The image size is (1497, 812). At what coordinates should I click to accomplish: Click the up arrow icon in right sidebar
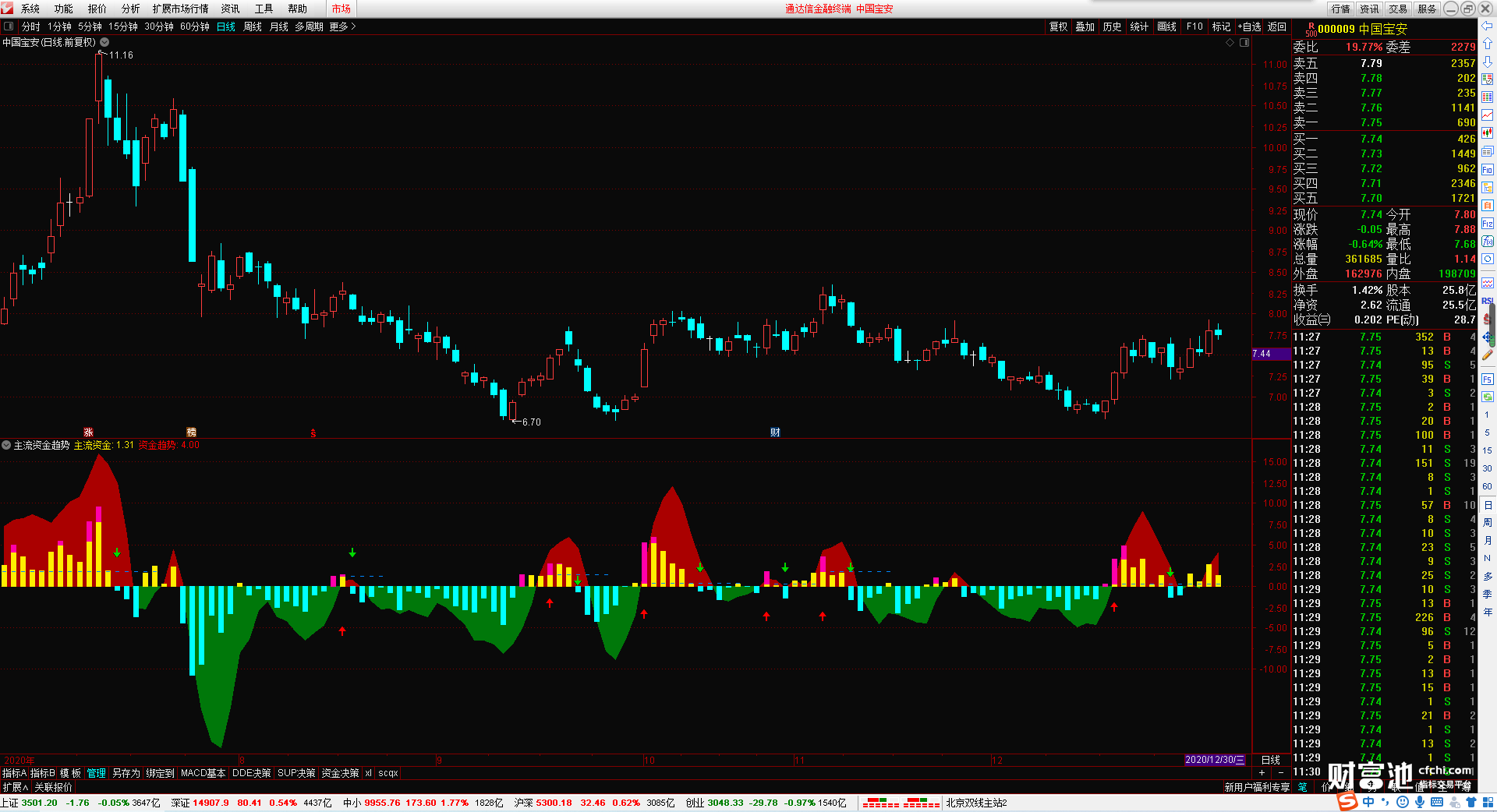[1488, 44]
